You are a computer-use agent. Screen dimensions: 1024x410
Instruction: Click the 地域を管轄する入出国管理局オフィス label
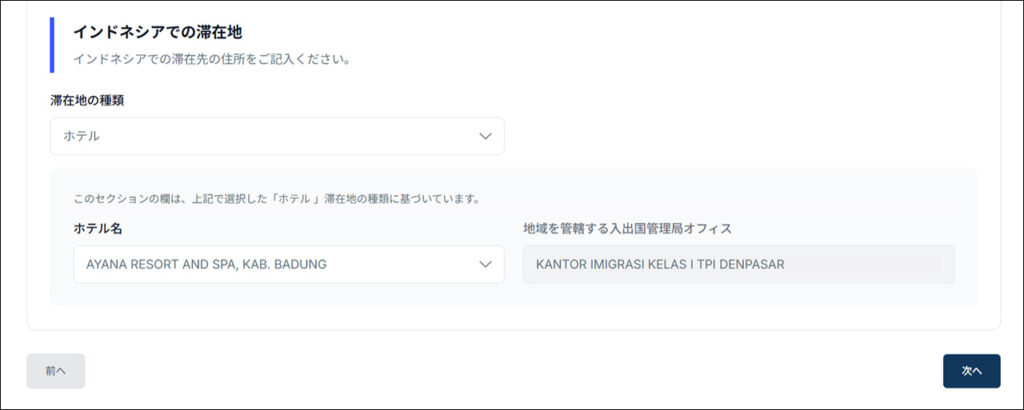[627, 228]
